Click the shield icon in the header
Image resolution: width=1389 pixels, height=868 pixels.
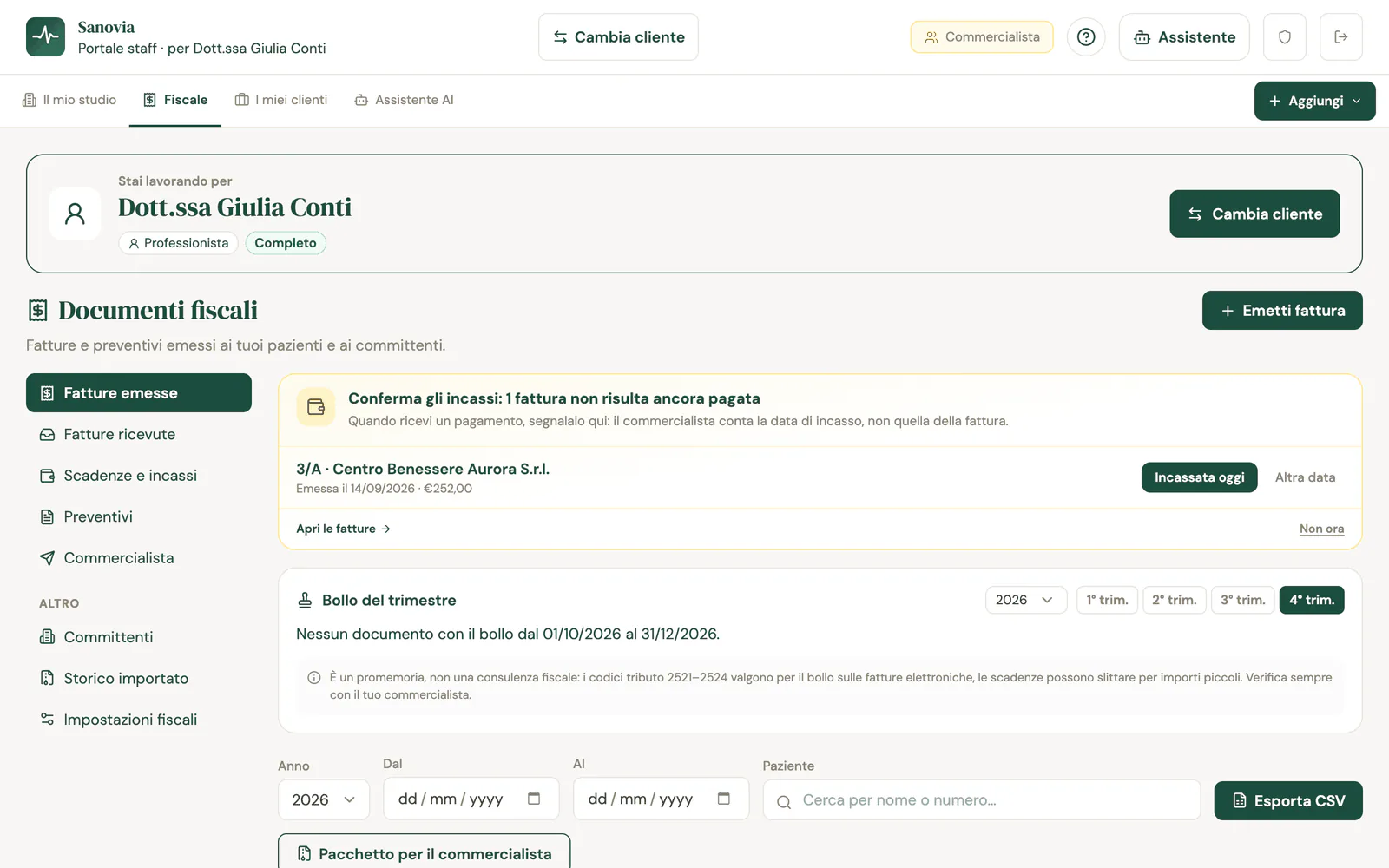tap(1285, 36)
